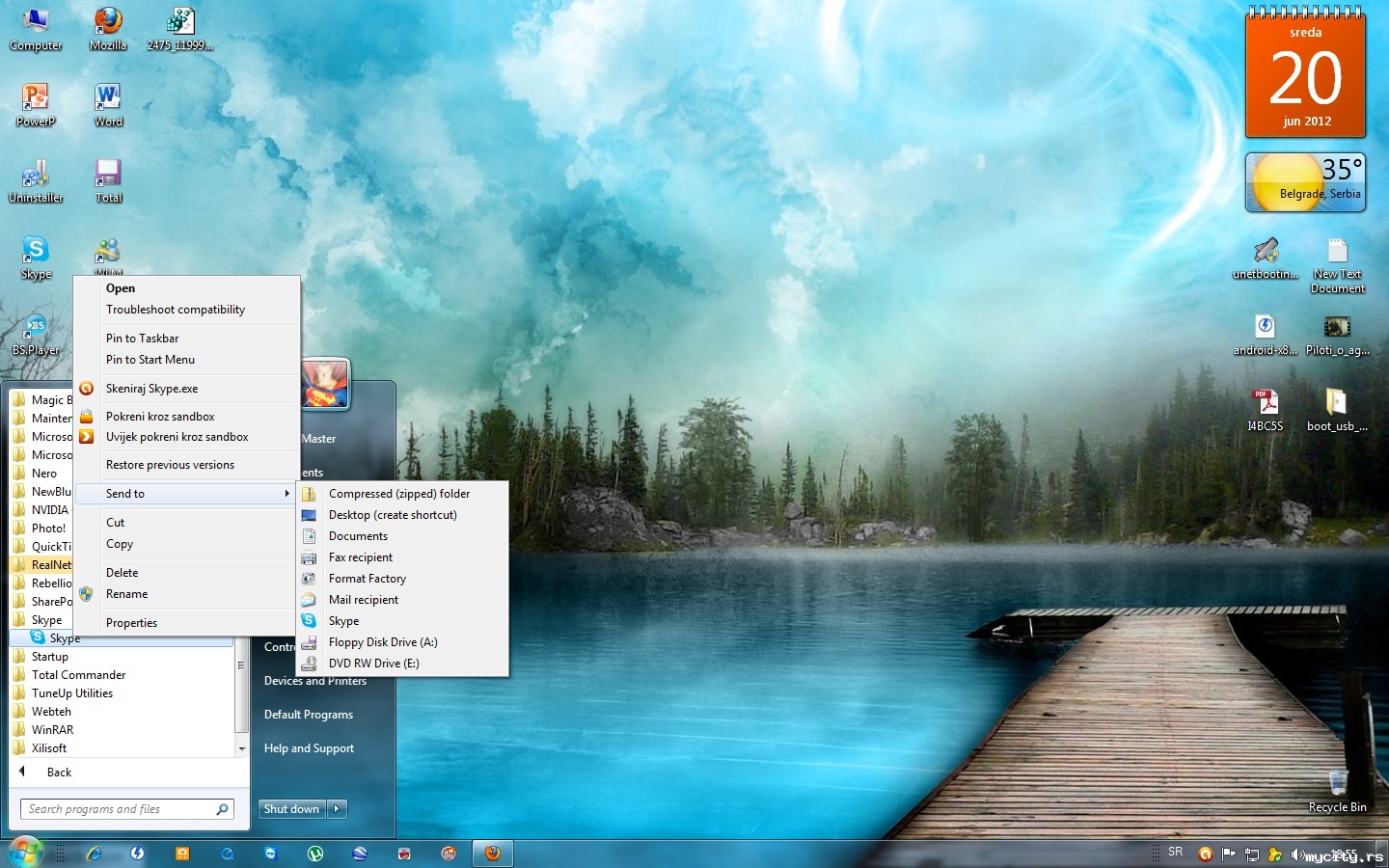Expand the Shut down options arrow
Image resolution: width=1389 pixels, height=868 pixels.
click(x=337, y=809)
